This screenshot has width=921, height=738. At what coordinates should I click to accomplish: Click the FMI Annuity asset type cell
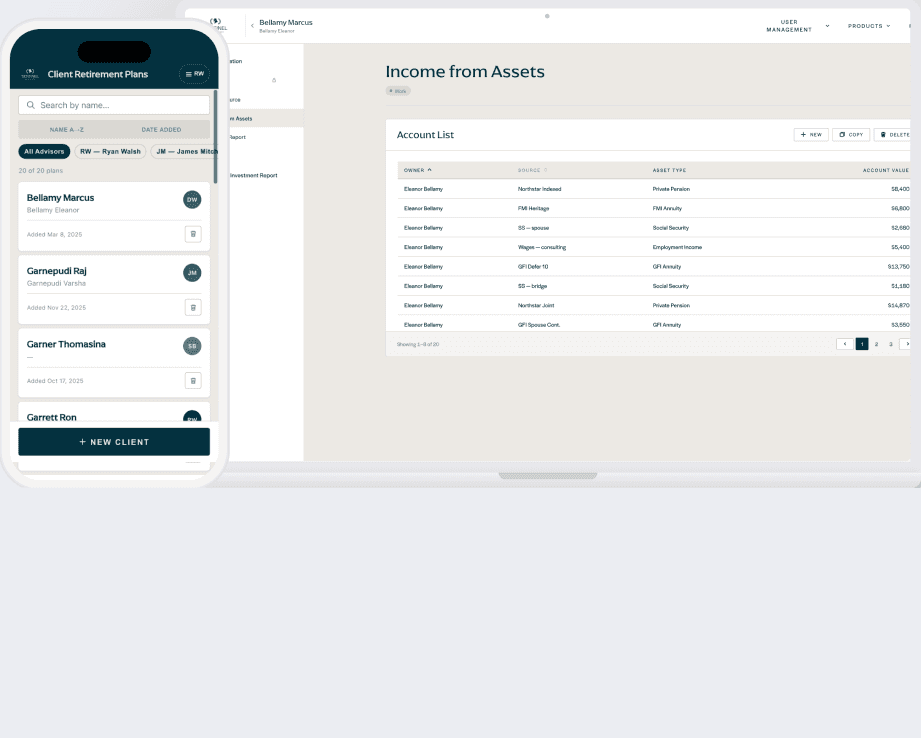coord(667,209)
